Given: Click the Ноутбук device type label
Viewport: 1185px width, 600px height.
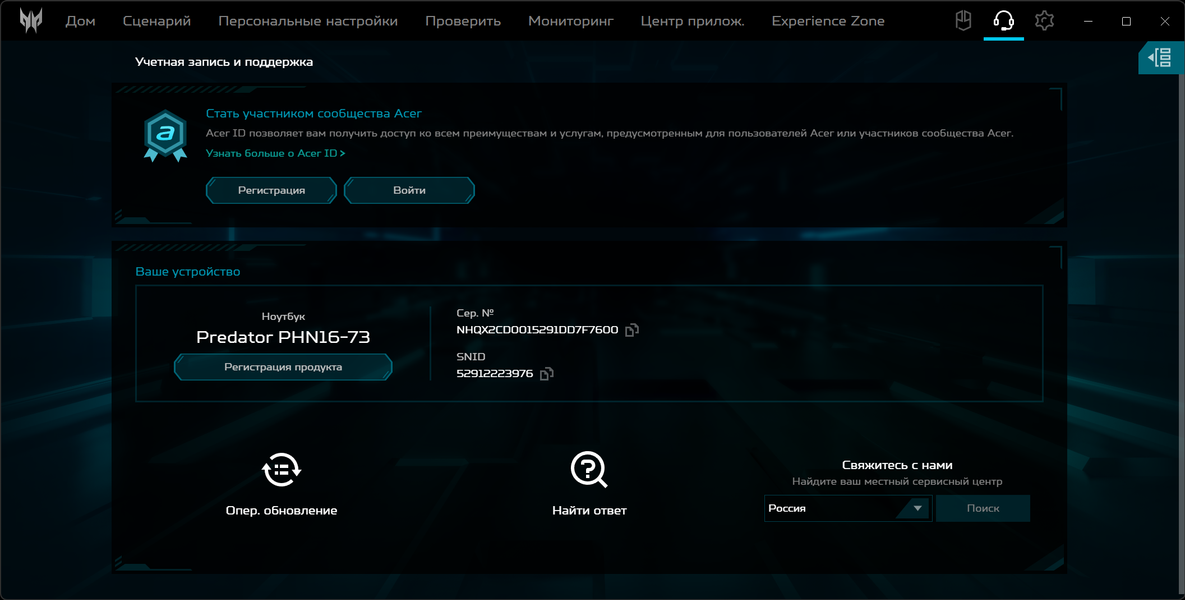Looking at the screenshot, I should (283, 317).
